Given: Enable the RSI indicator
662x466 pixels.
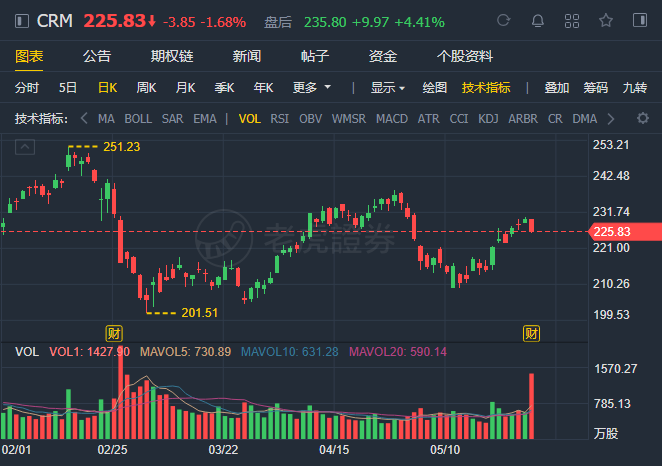Looking at the screenshot, I should coord(279,119).
